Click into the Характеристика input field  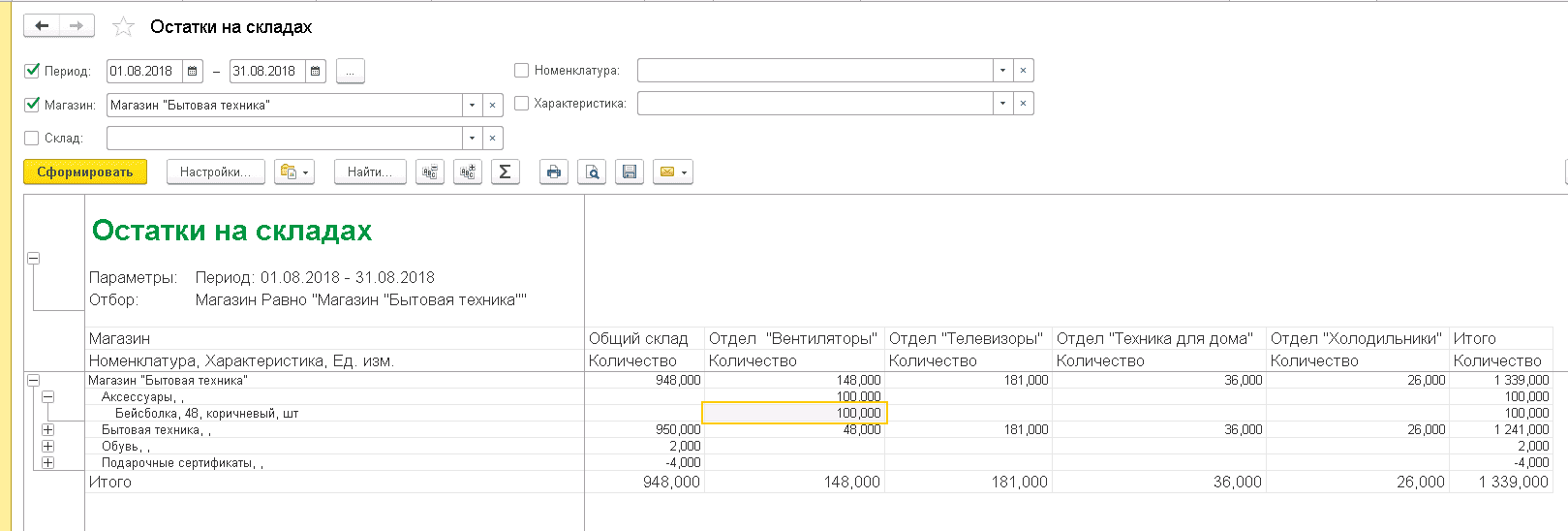[x=814, y=104]
